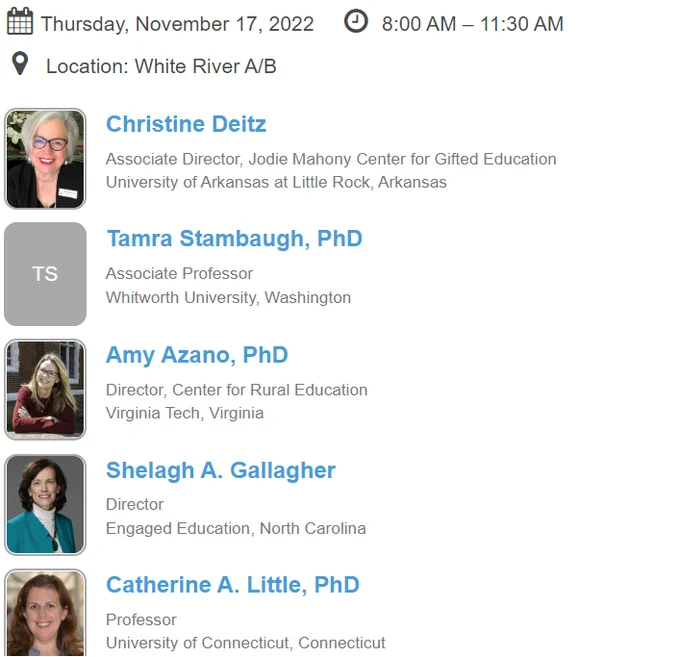Click Catherine A. Little's profile photo
680x657 pixels.
pyautogui.click(x=45, y=613)
